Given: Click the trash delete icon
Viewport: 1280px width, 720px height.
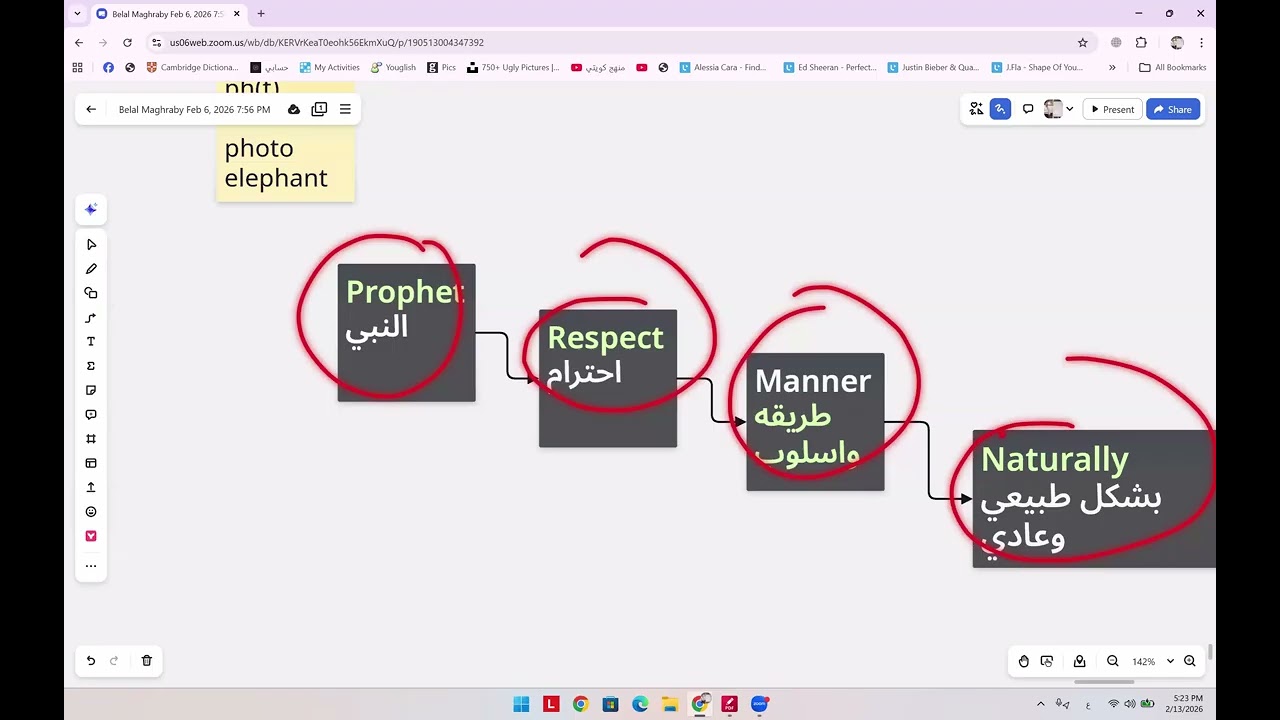Looking at the screenshot, I should coord(146,661).
